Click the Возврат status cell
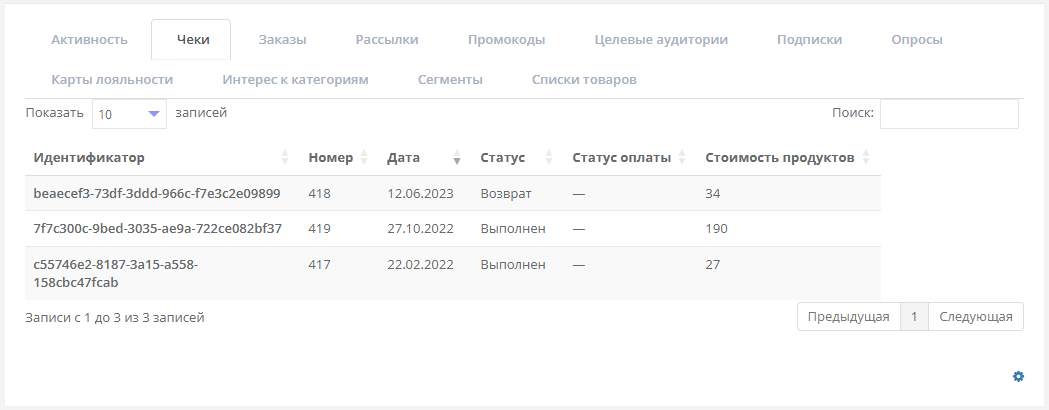This screenshot has width=1049, height=410. [x=506, y=193]
